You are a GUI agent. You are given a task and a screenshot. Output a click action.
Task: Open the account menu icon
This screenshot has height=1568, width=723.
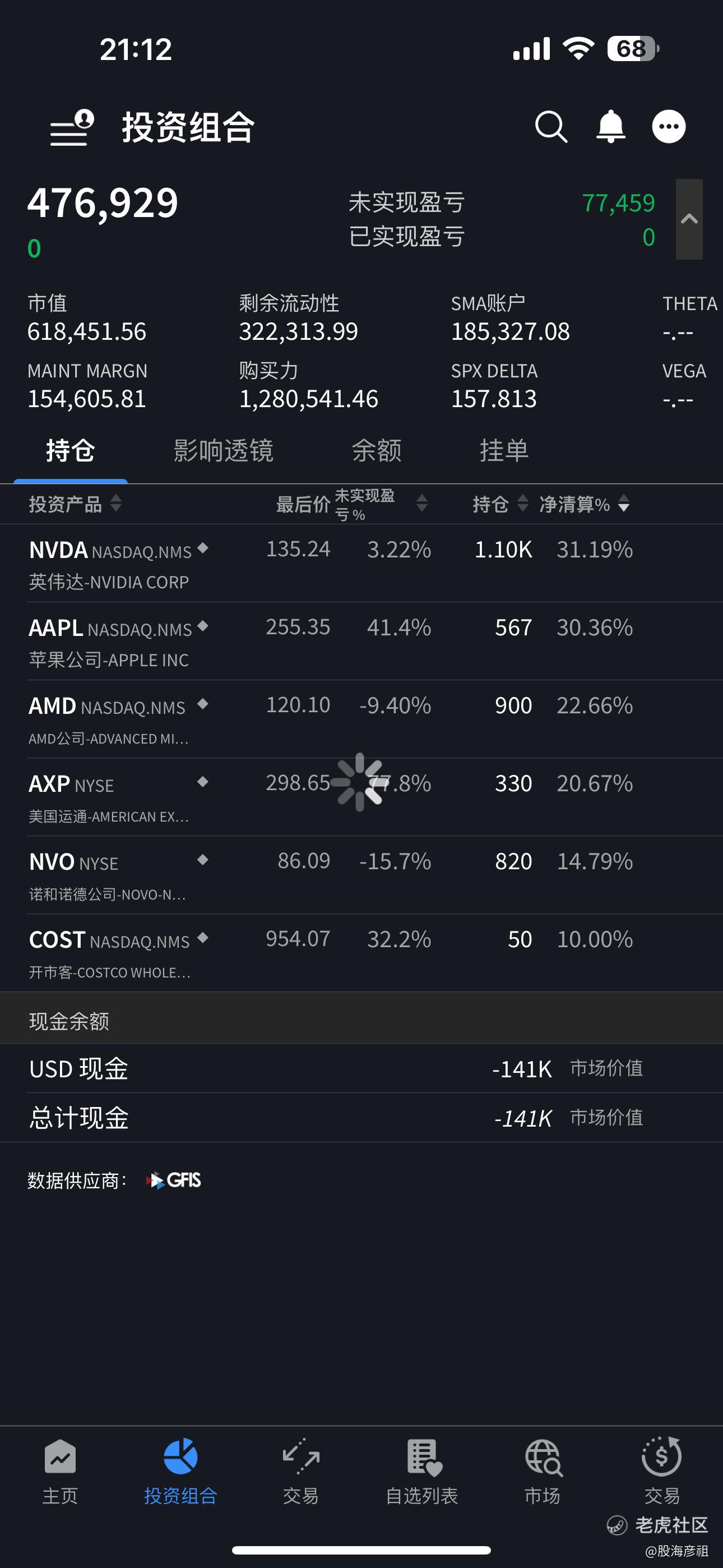click(72, 128)
